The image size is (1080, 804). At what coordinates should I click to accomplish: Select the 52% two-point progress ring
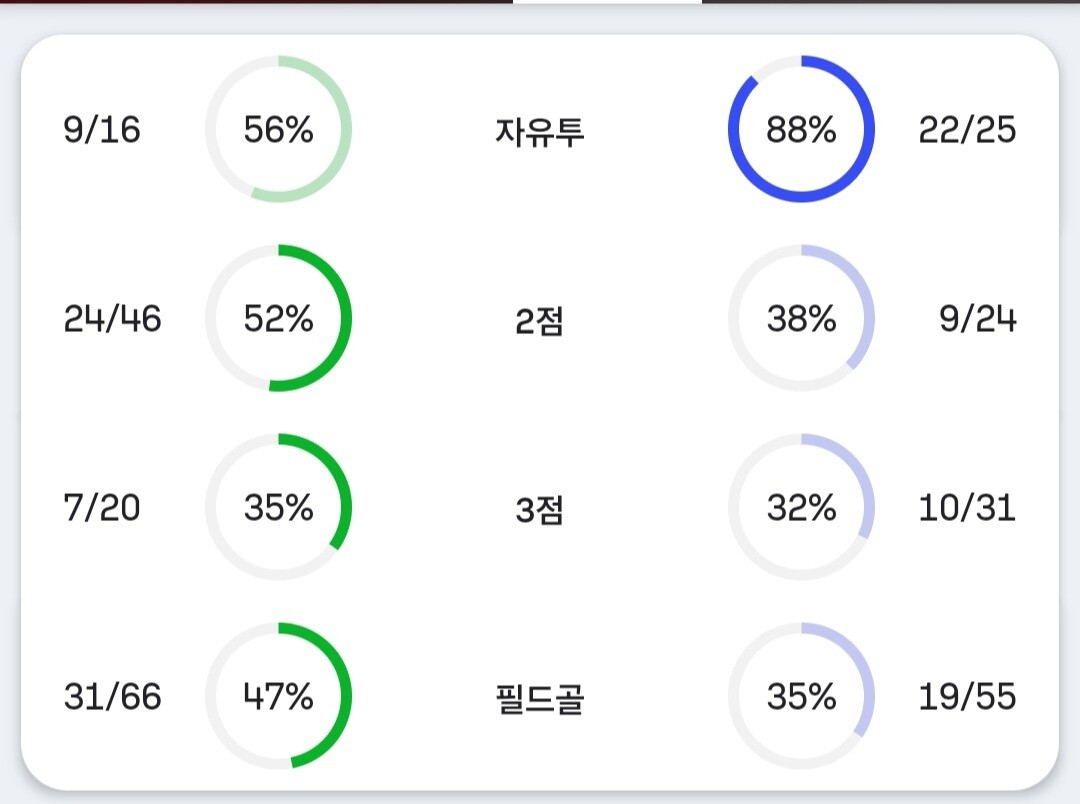[278, 318]
